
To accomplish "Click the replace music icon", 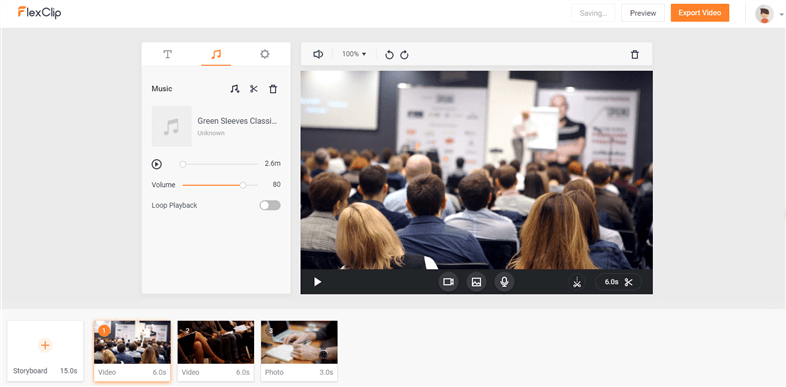I will 235,89.
